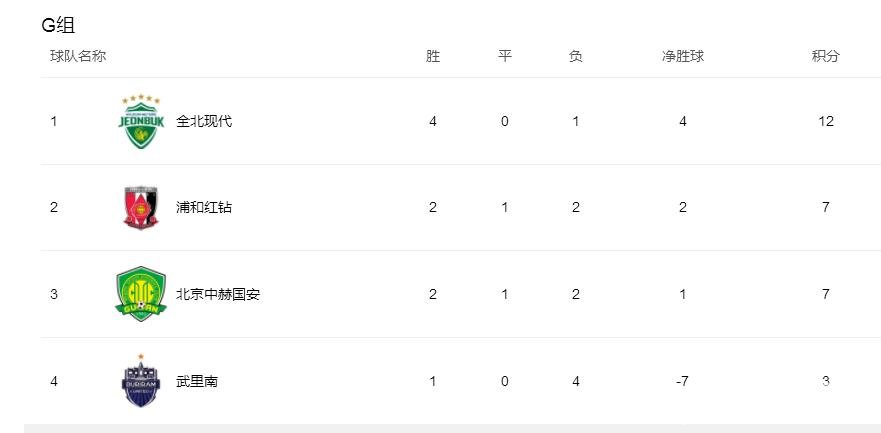Image resolution: width=881 pixels, height=433 pixels.
Task: Click the Beijing Guoan green badge
Action: (x=141, y=294)
